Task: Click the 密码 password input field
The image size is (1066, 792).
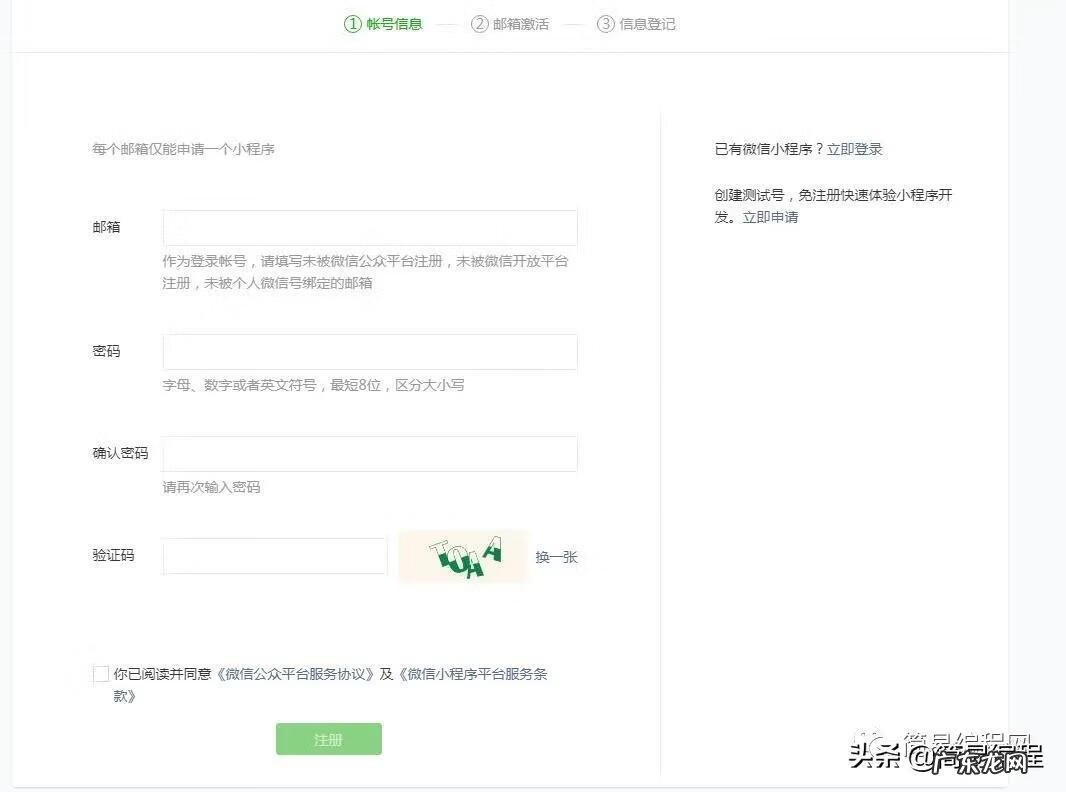Action: tap(369, 351)
